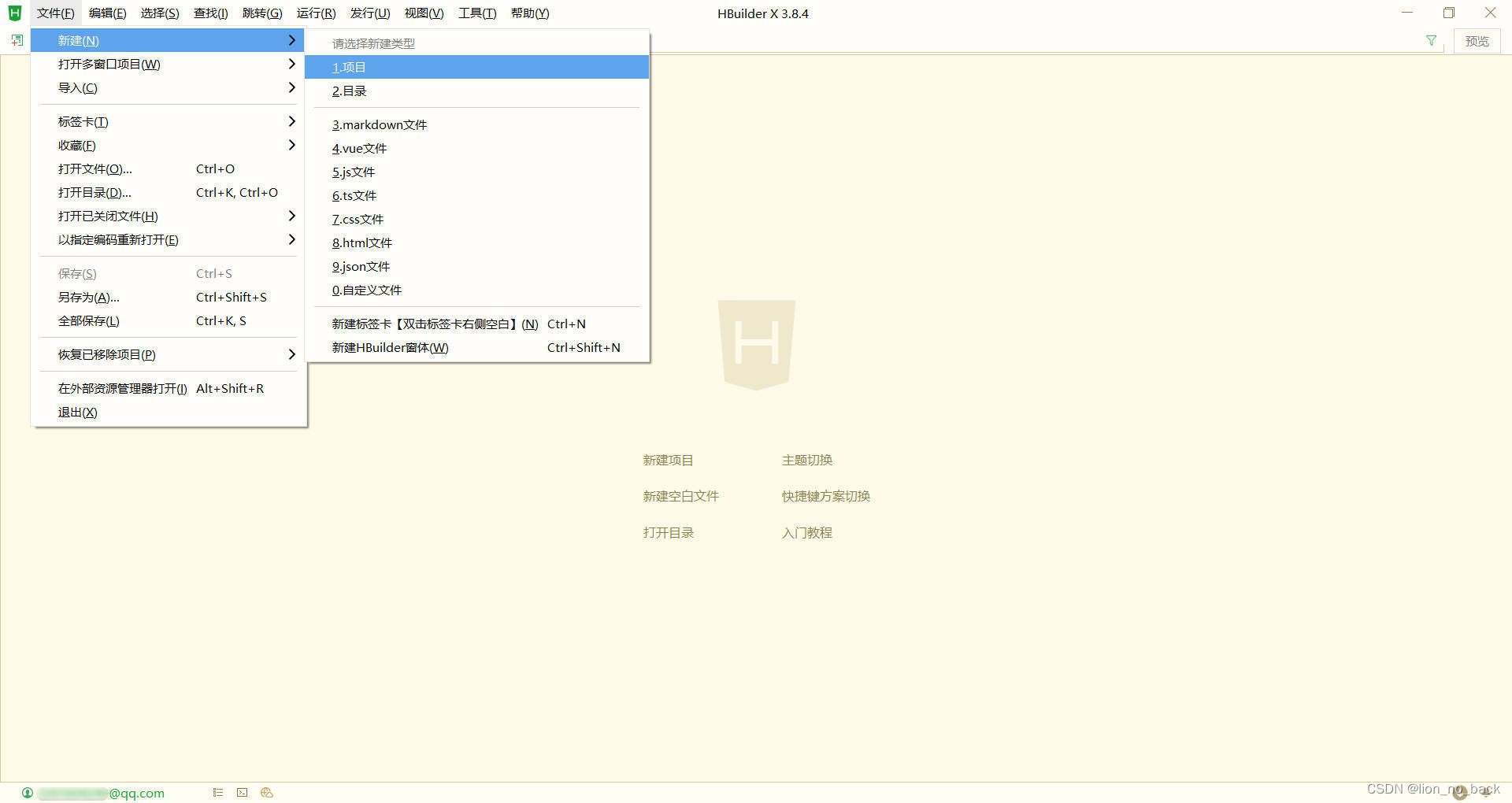This screenshot has height=803, width=1512.
Task: Open the 选择(S) menu
Action: point(160,13)
